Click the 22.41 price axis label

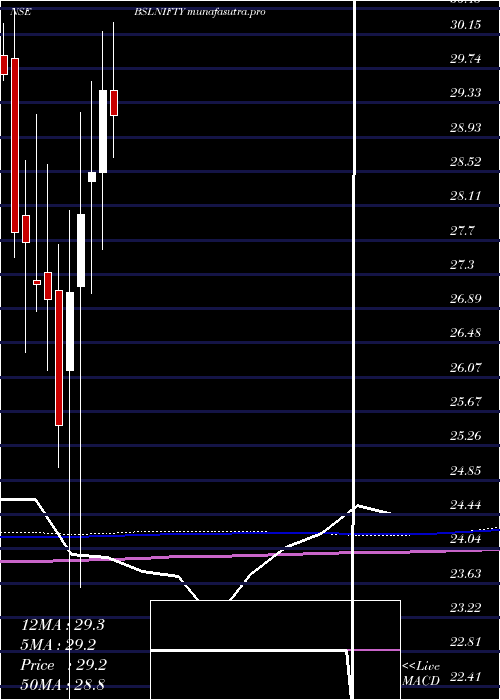coord(465,676)
